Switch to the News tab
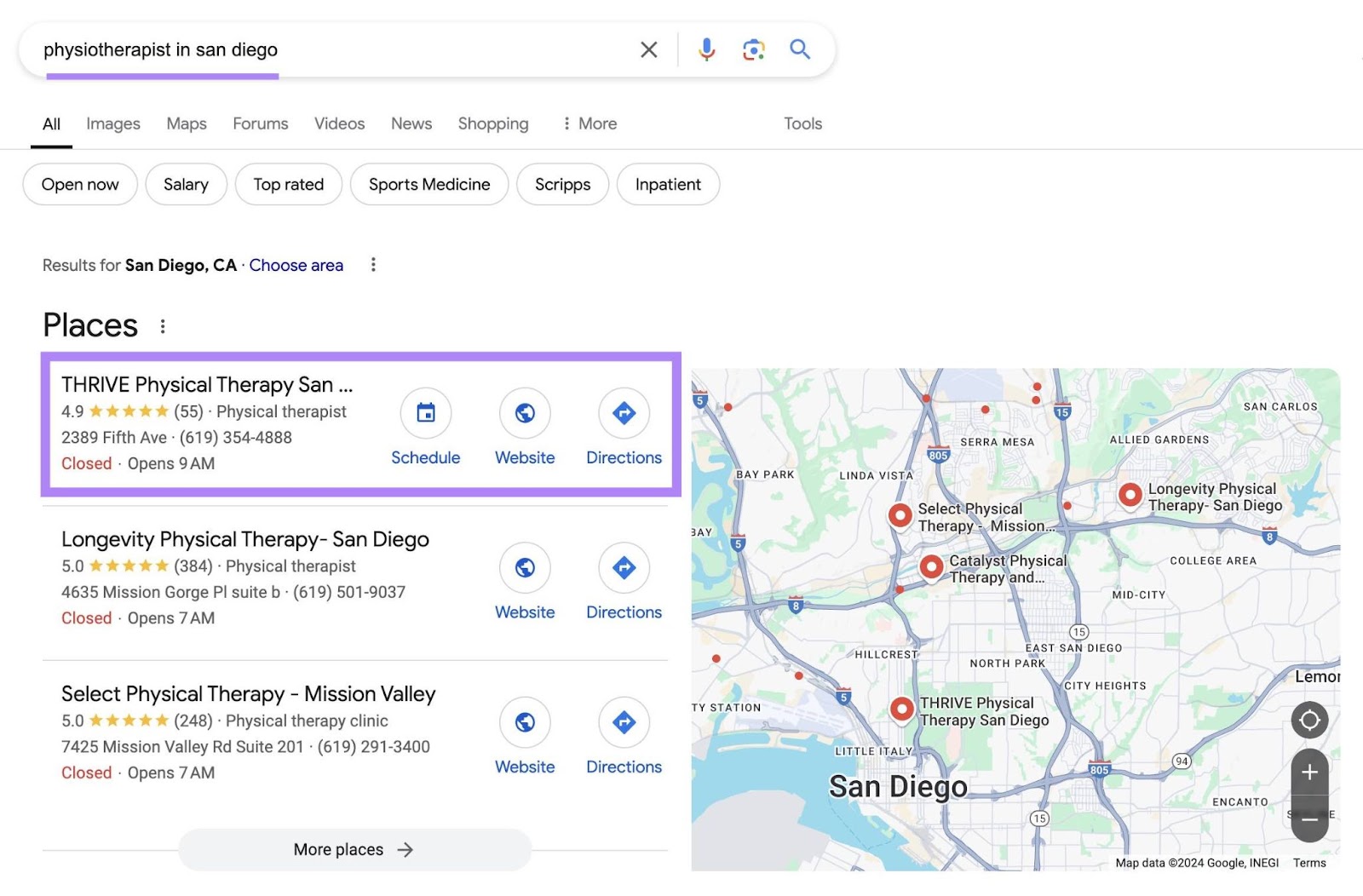 (x=411, y=123)
